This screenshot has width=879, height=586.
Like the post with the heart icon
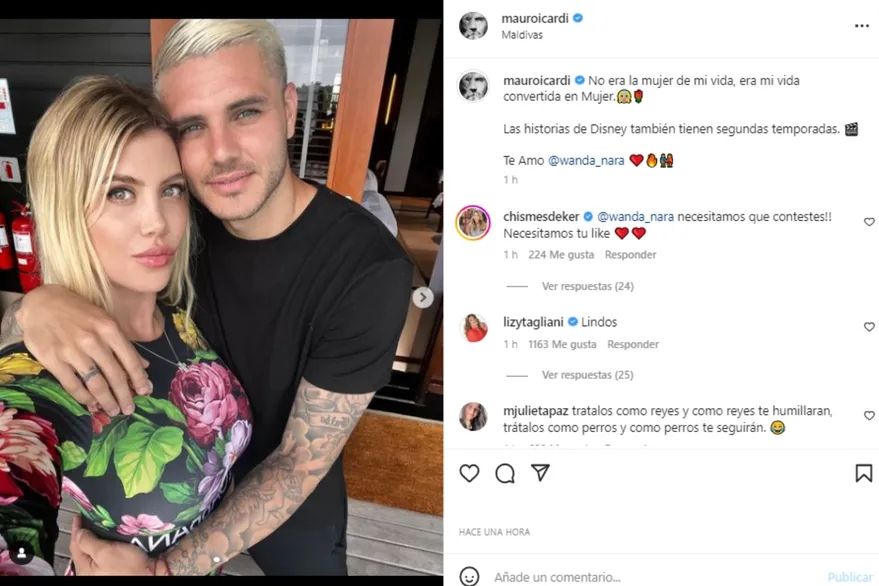pos(469,473)
